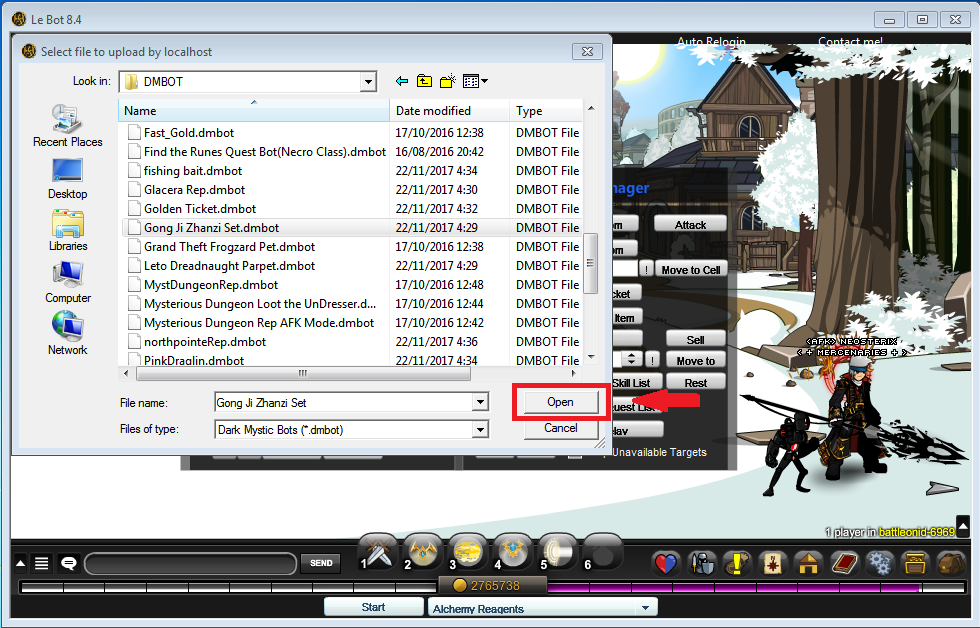Screen dimensions: 980x628
Task: Open the Contact me! menu
Action: tap(850, 42)
